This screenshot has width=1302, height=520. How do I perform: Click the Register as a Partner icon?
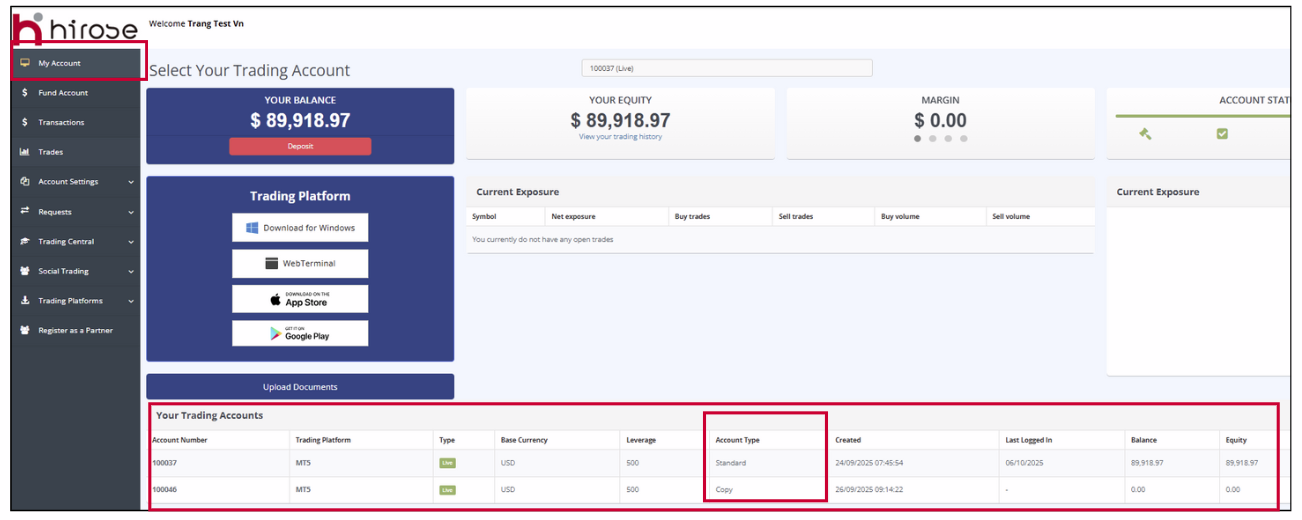point(25,330)
